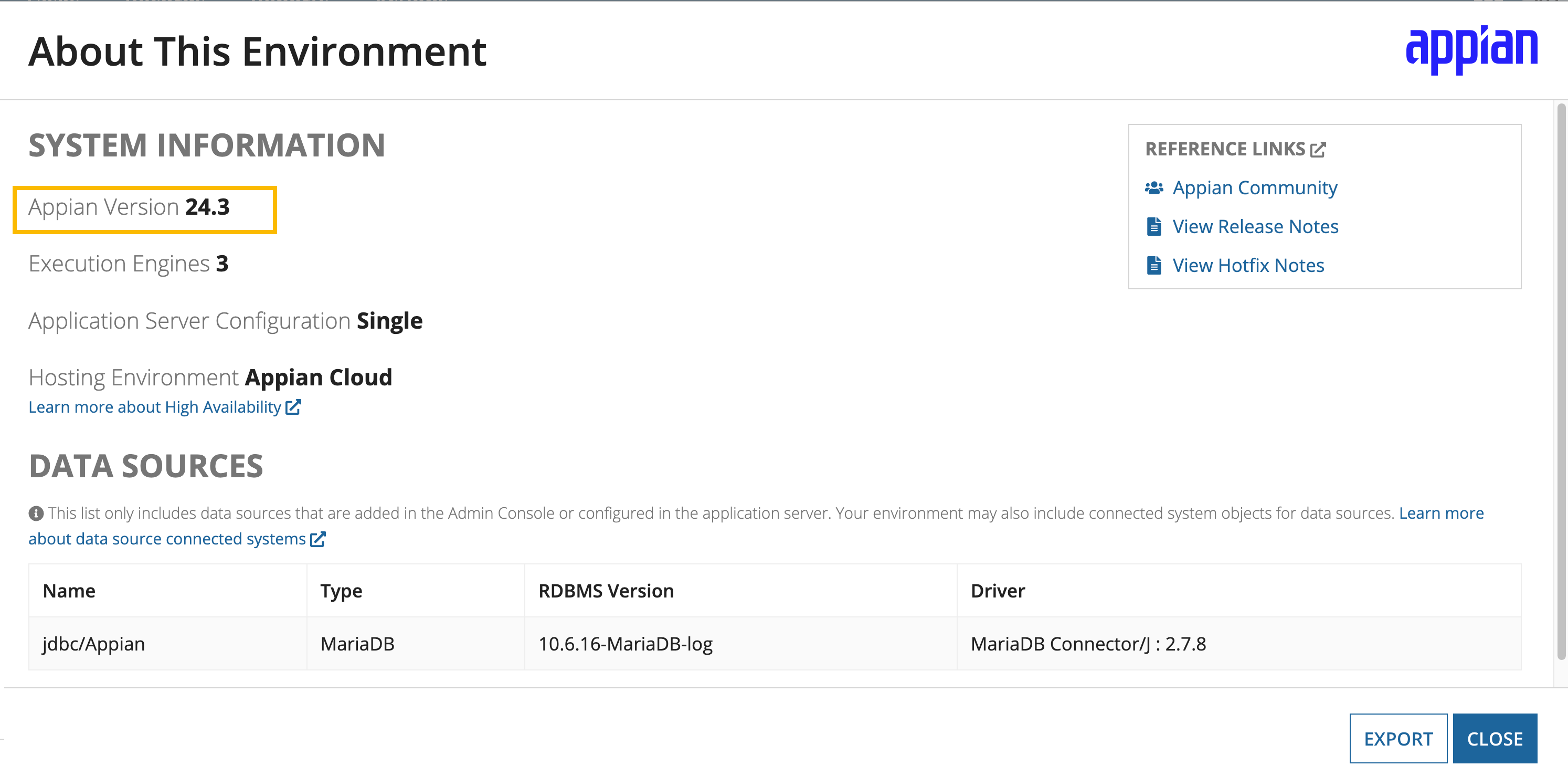Image resolution: width=1568 pixels, height=776 pixels.
Task: Click the Appian Community people icon
Action: (1153, 187)
